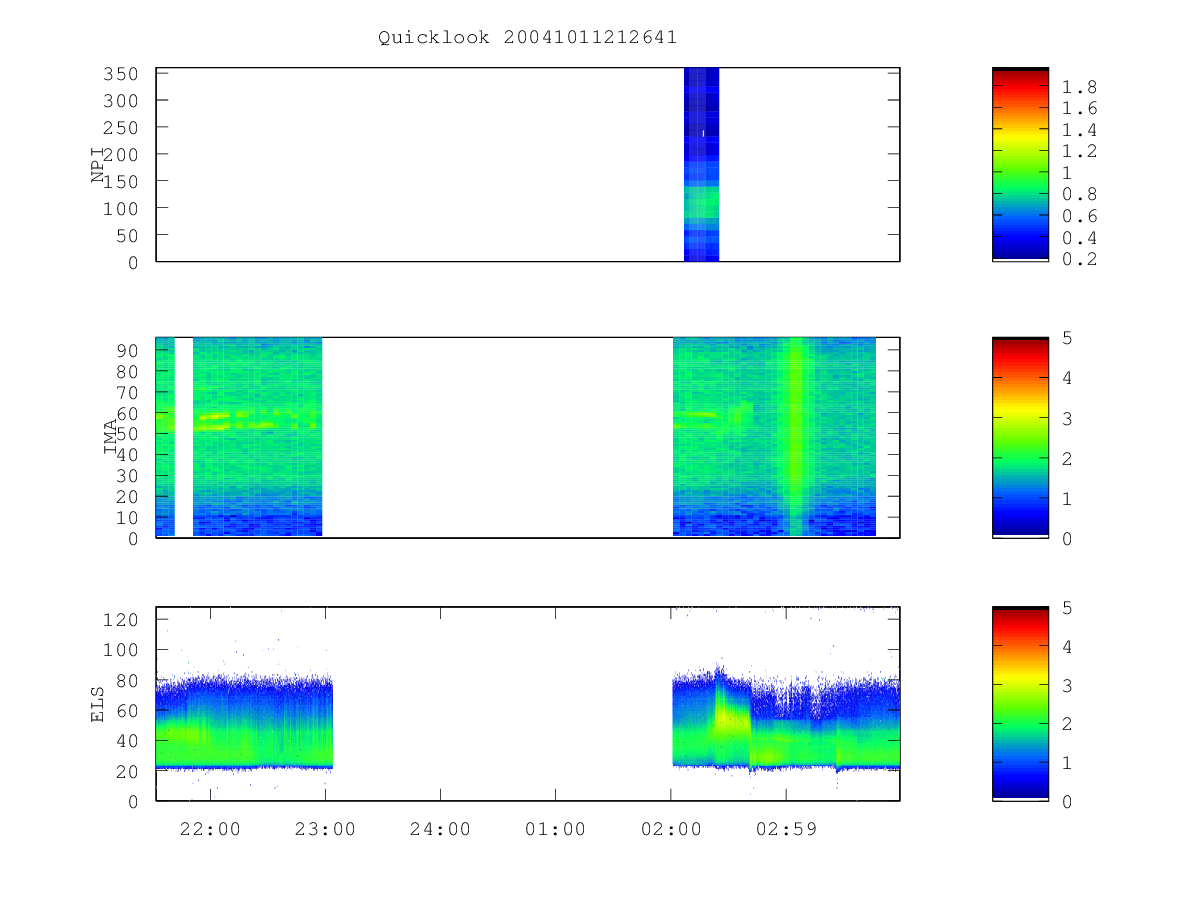
Task: Select the 10 tick on IMA axis
Action: point(129,518)
